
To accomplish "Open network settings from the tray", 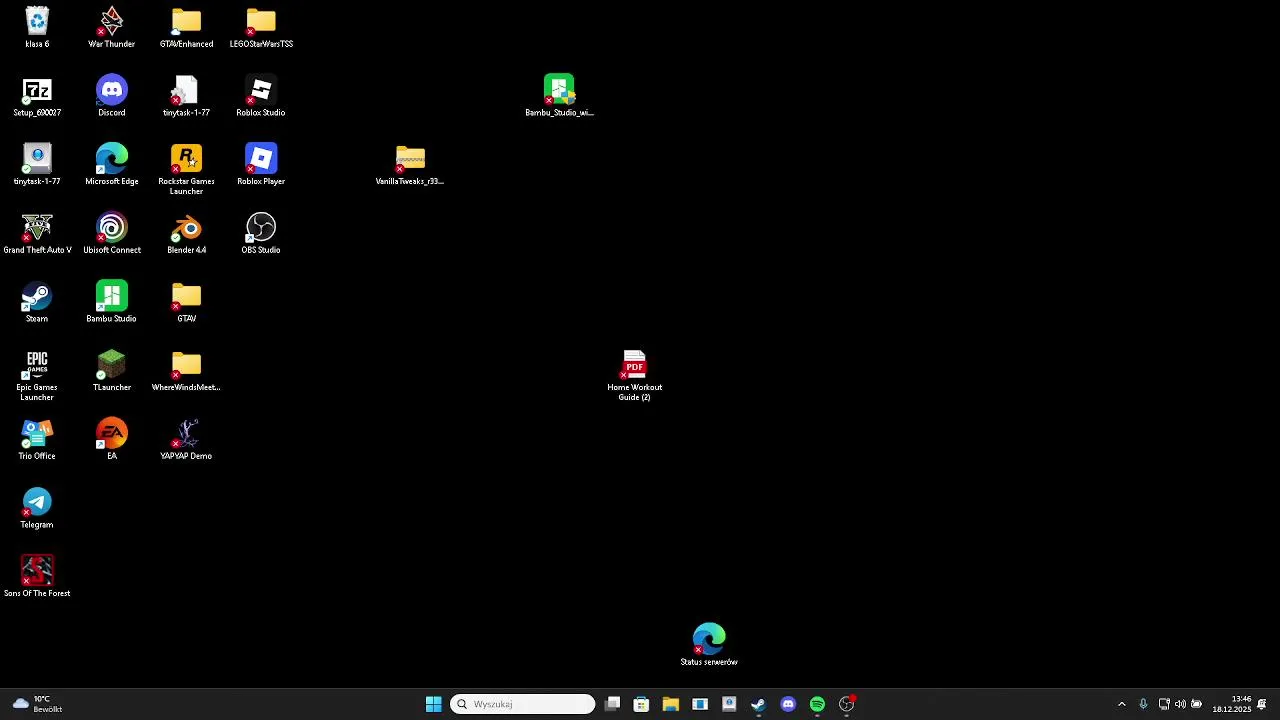I will [x=1164, y=704].
